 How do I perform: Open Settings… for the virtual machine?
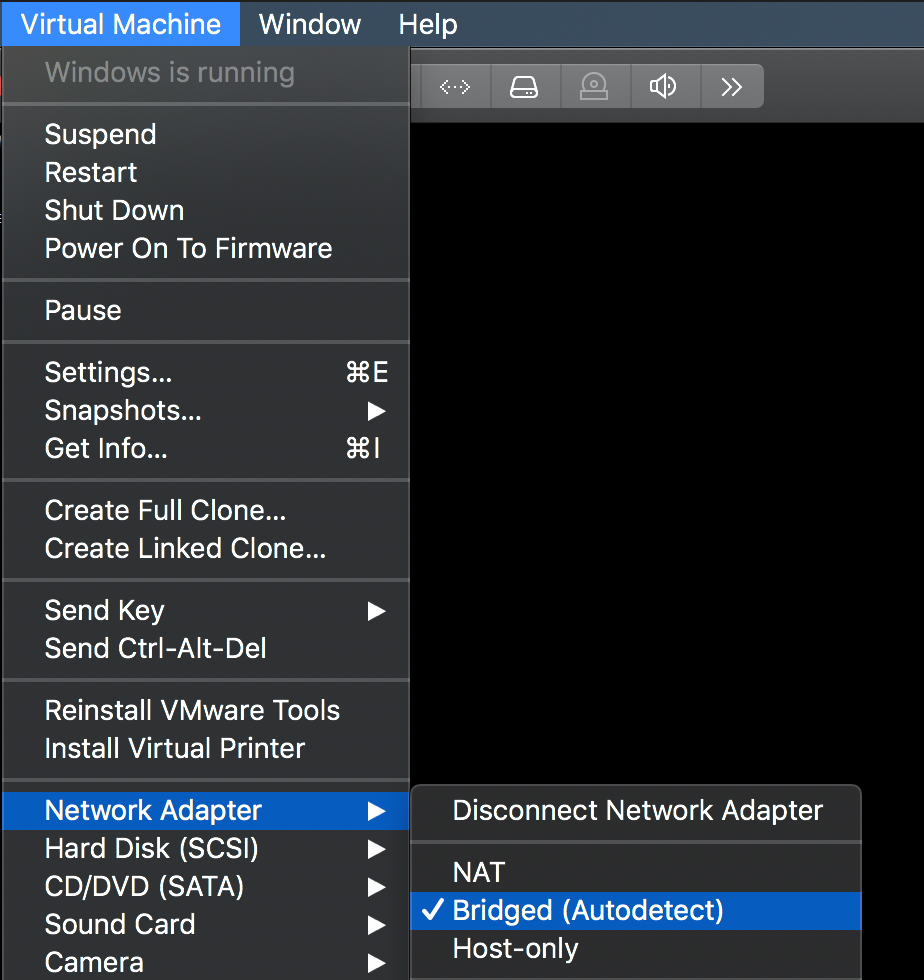[206, 372]
